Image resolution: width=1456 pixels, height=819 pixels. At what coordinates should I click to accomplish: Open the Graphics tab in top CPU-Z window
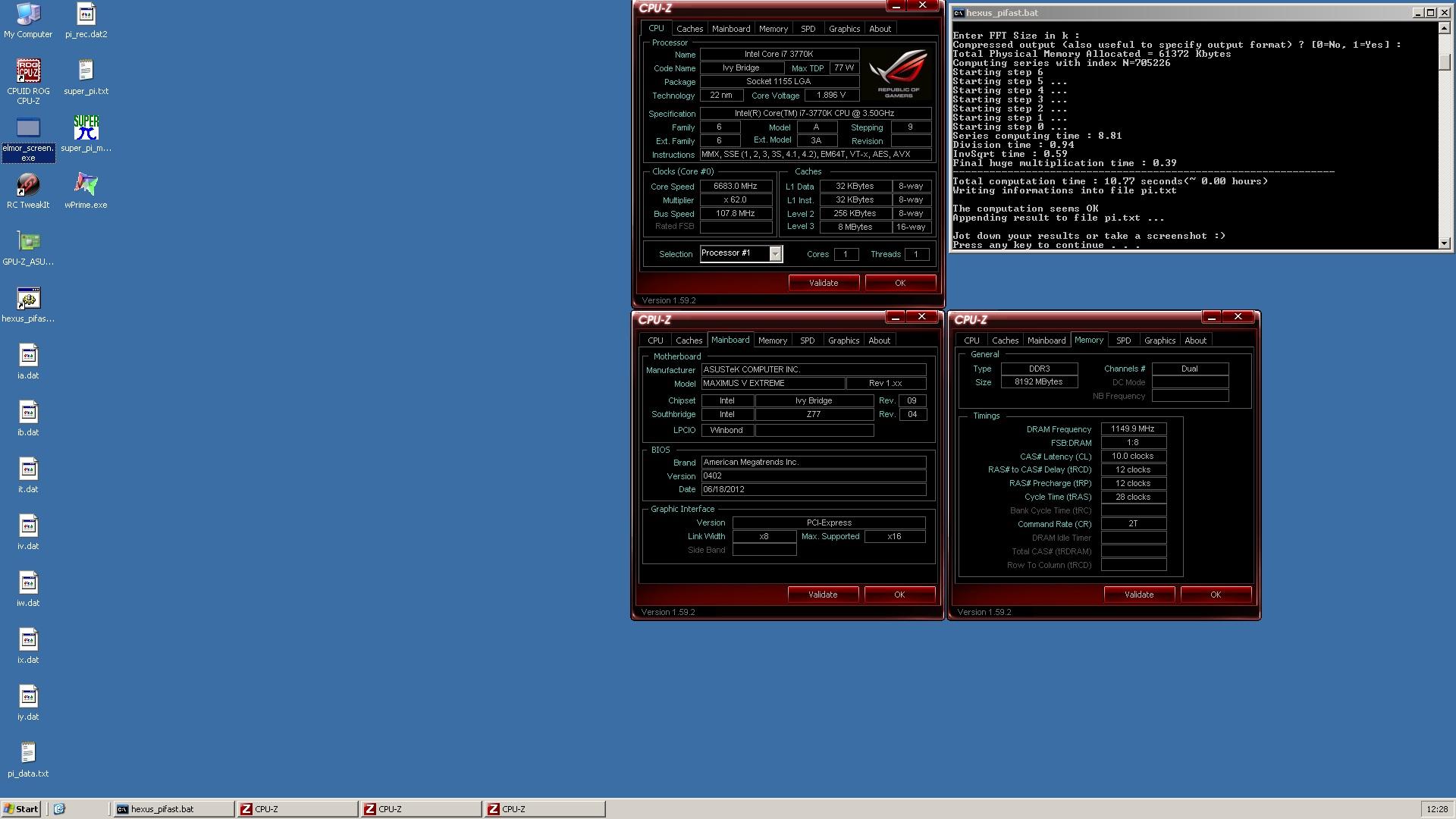[844, 29]
